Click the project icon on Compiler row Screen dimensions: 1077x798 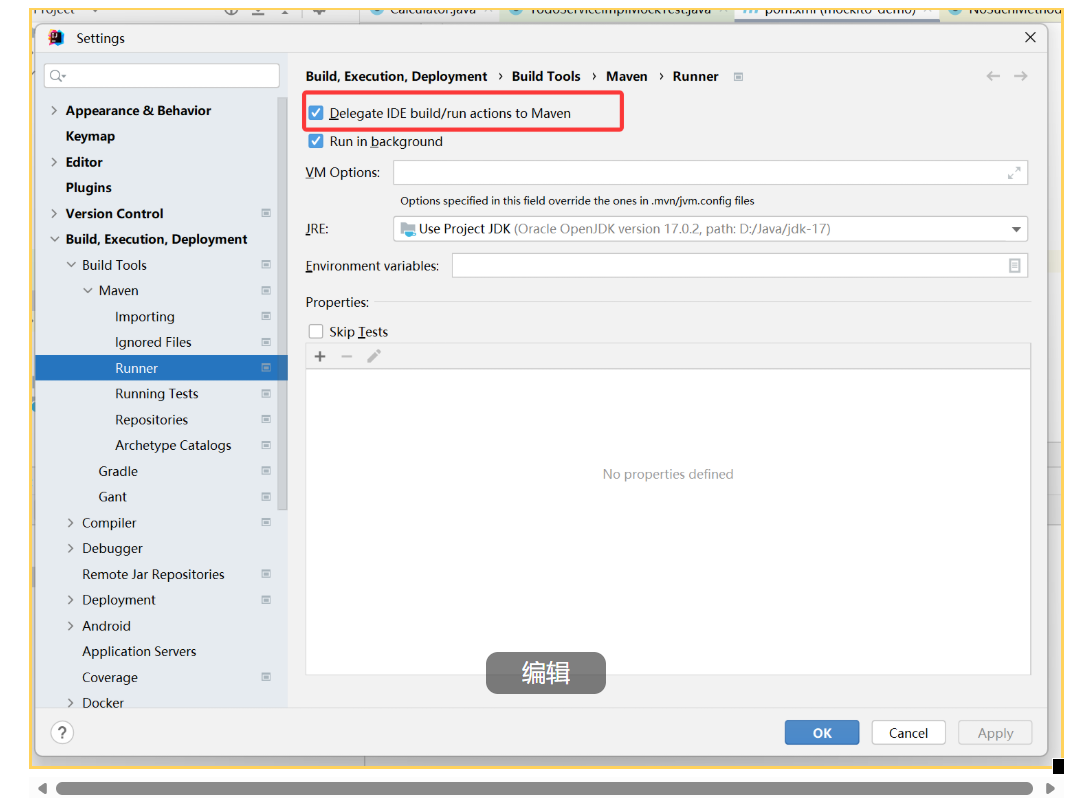tap(266, 523)
